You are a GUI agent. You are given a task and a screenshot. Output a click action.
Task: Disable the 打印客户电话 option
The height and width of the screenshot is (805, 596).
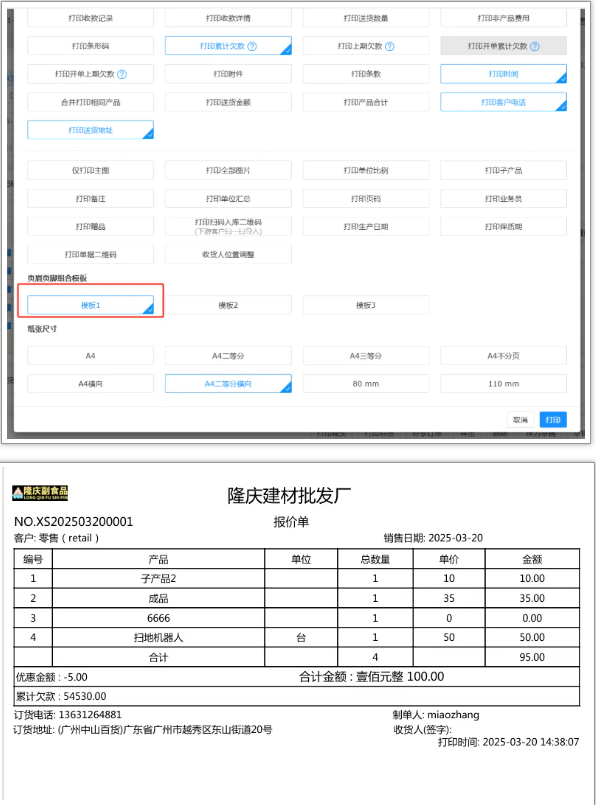[503, 102]
